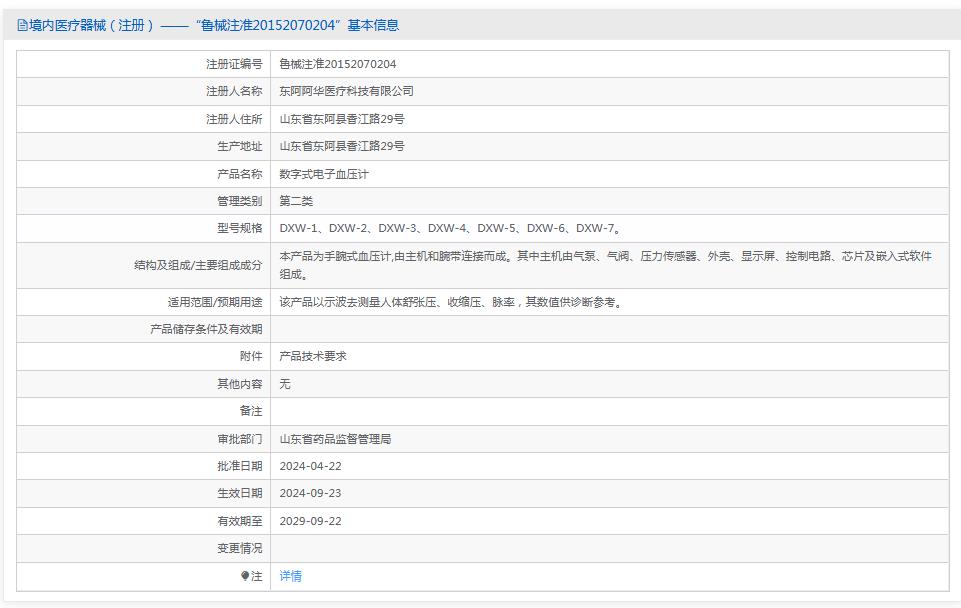Click the 其他内容 row showing 无
The height and width of the screenshot is (608, 961).
(x=284, y=383)
